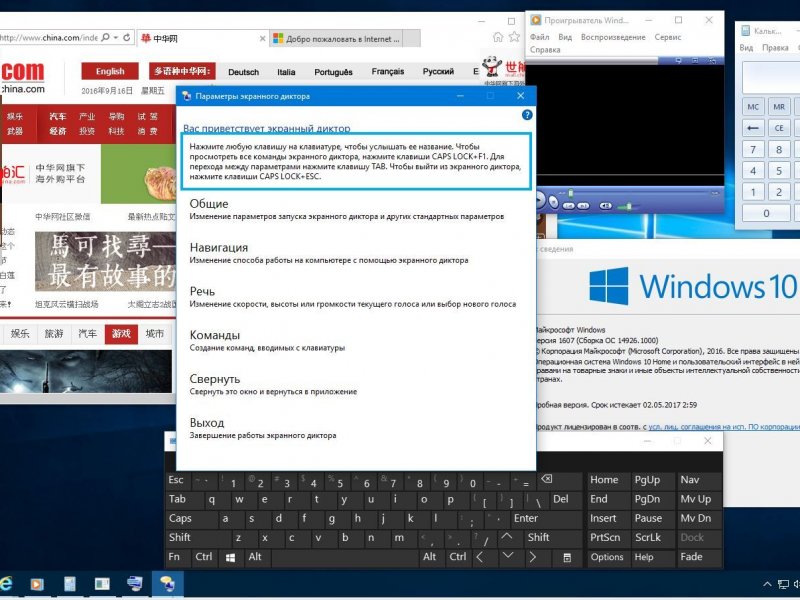Image resolution: width=800 pixels, height=600 pixels.
Task: Show hidden system tray icons
Action: [767, 584]
